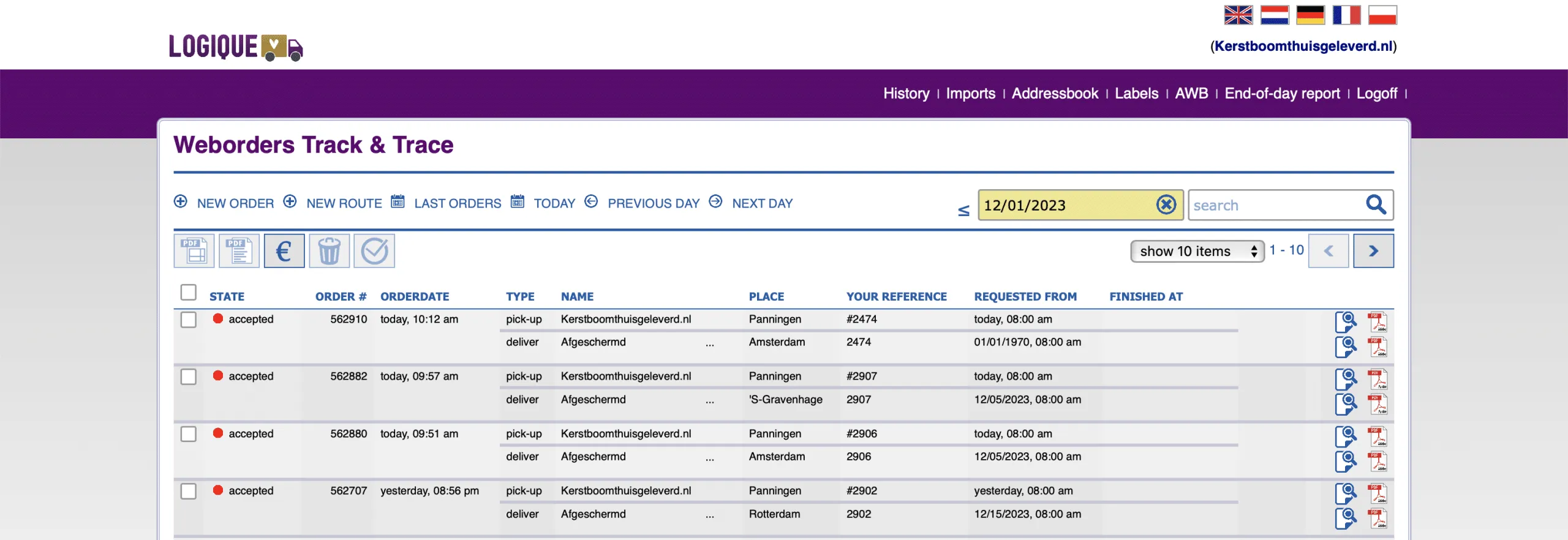The image size is (1568, 540).
Task: Click the Kerstboomthuisgeleverd.nl account link
Action: pyautogui.click(x=1303, y=46)
